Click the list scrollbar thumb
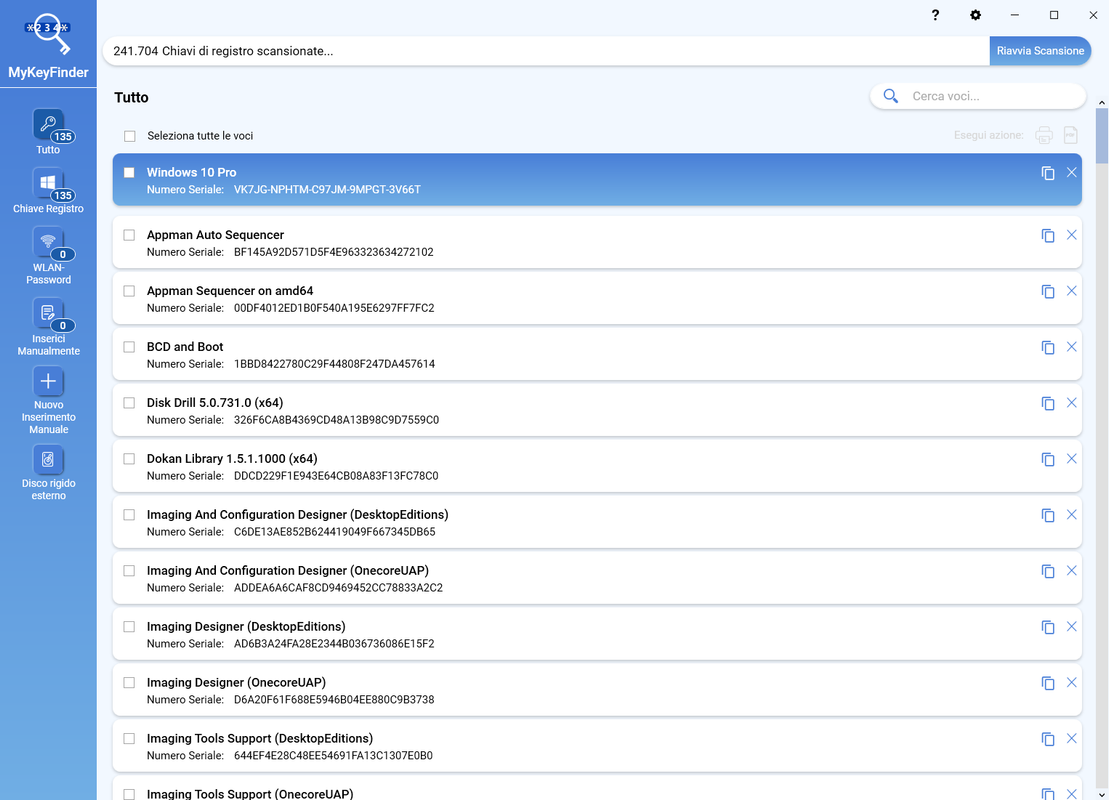The image size is (1109, 800). click(1101, 136)
